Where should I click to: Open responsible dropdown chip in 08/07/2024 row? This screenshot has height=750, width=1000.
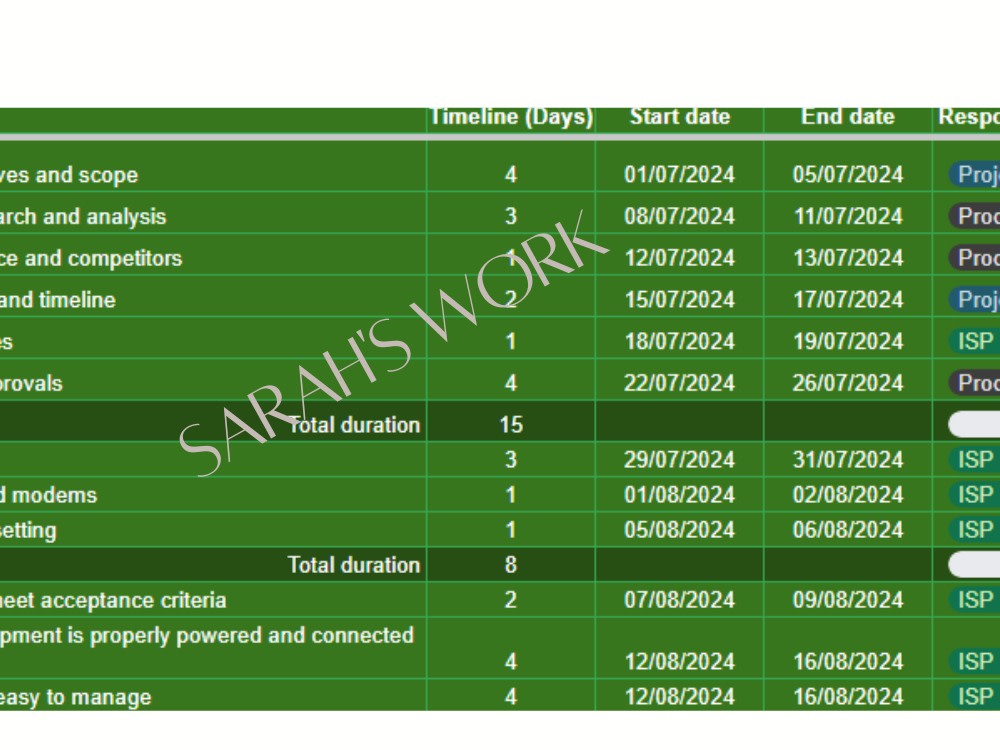point(974,216)
